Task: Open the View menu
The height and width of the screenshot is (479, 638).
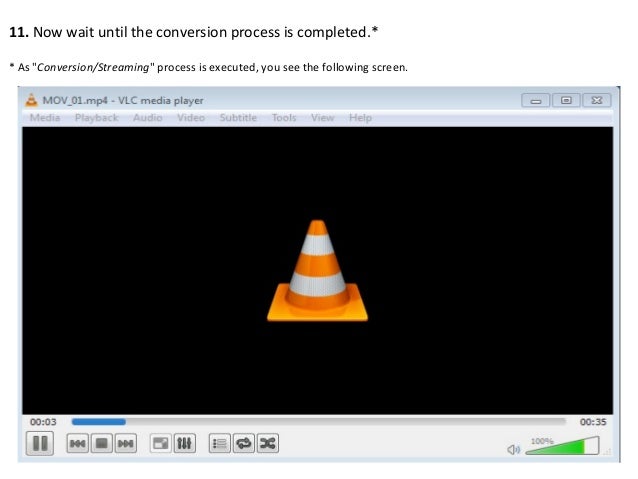Action: pyautogui.click(x=323, y=118)
